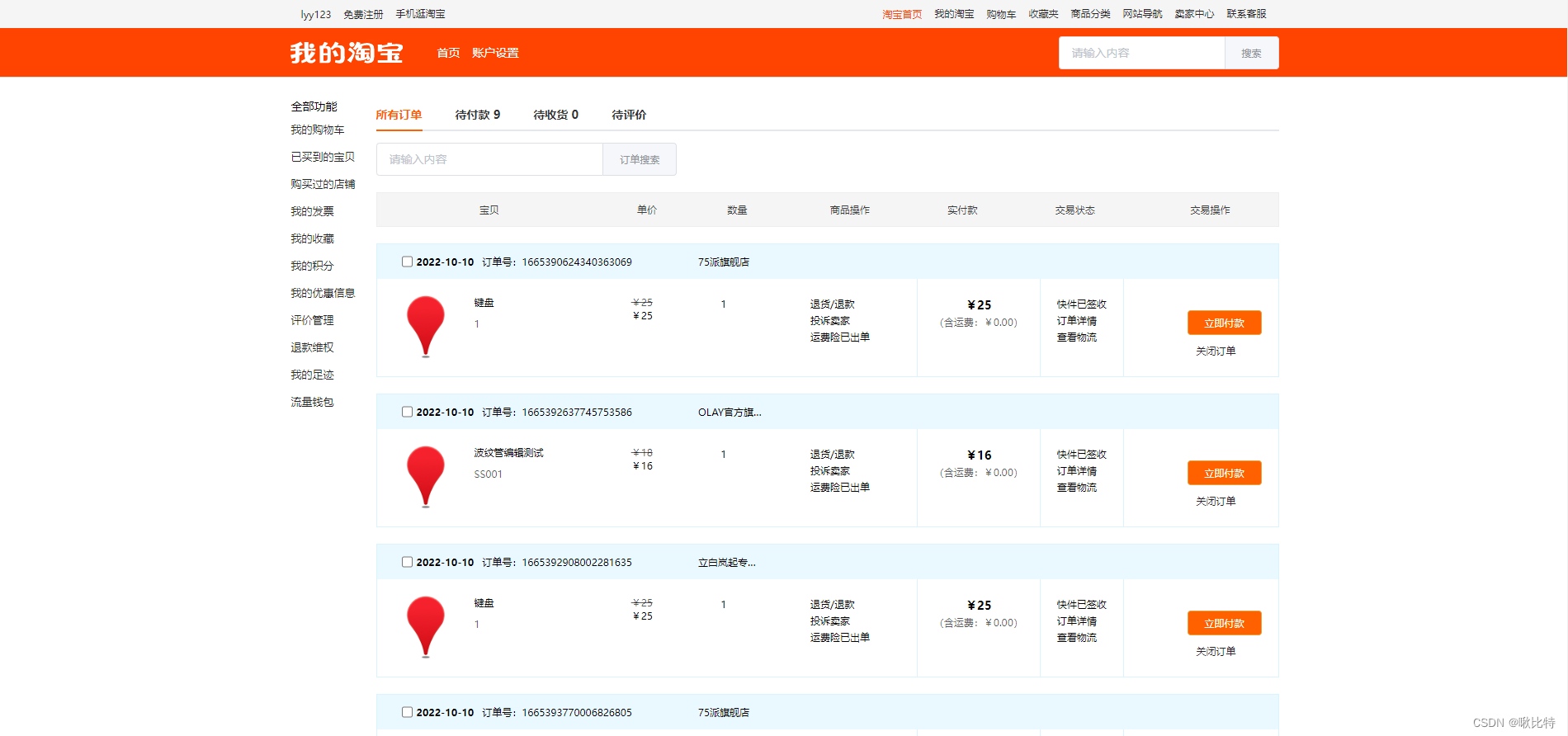
Task: Click 订单详情 for the OLAY官方旗 order
Action: point(1076,471)
